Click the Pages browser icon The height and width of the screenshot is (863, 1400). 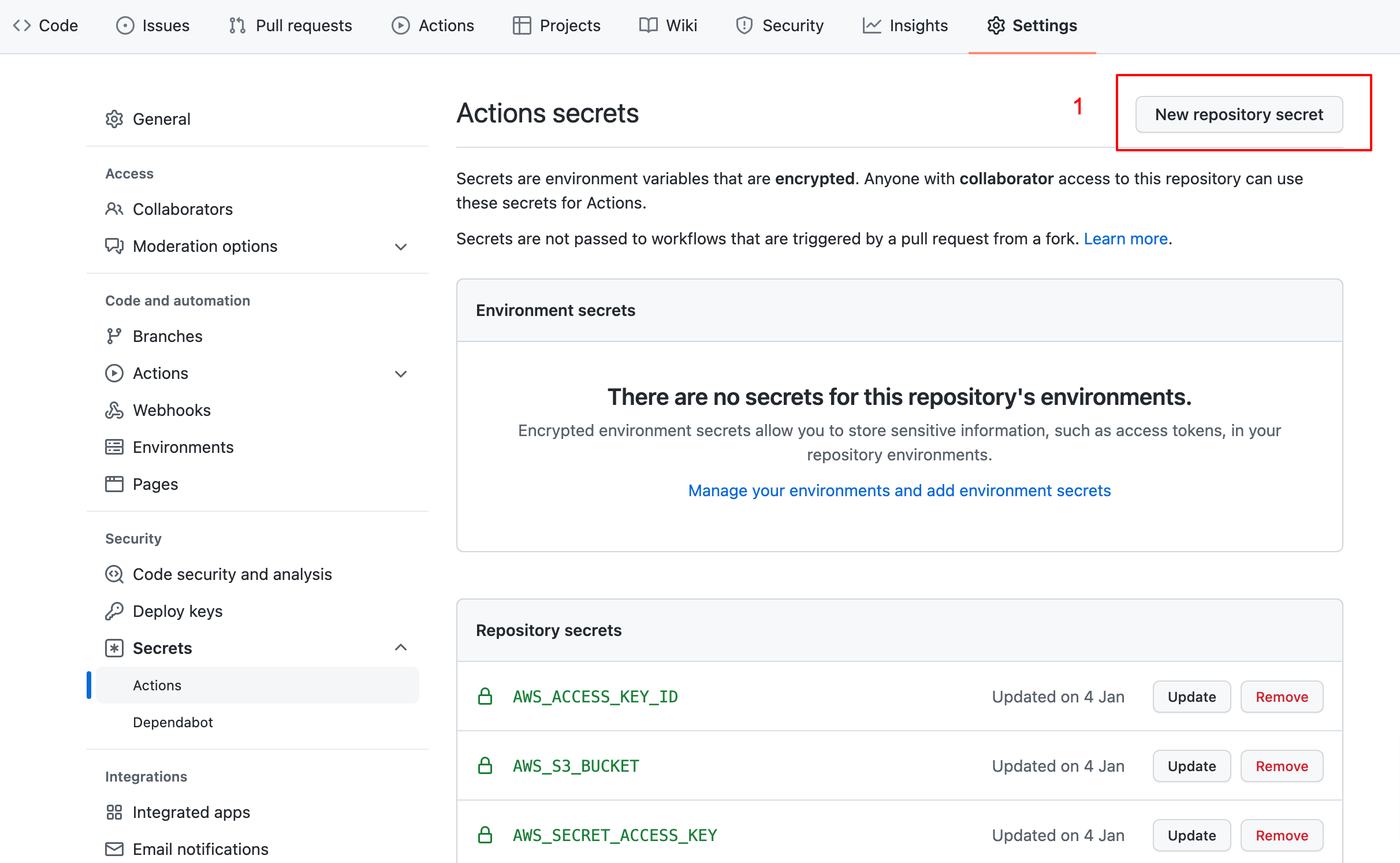[x=114, y=484]
